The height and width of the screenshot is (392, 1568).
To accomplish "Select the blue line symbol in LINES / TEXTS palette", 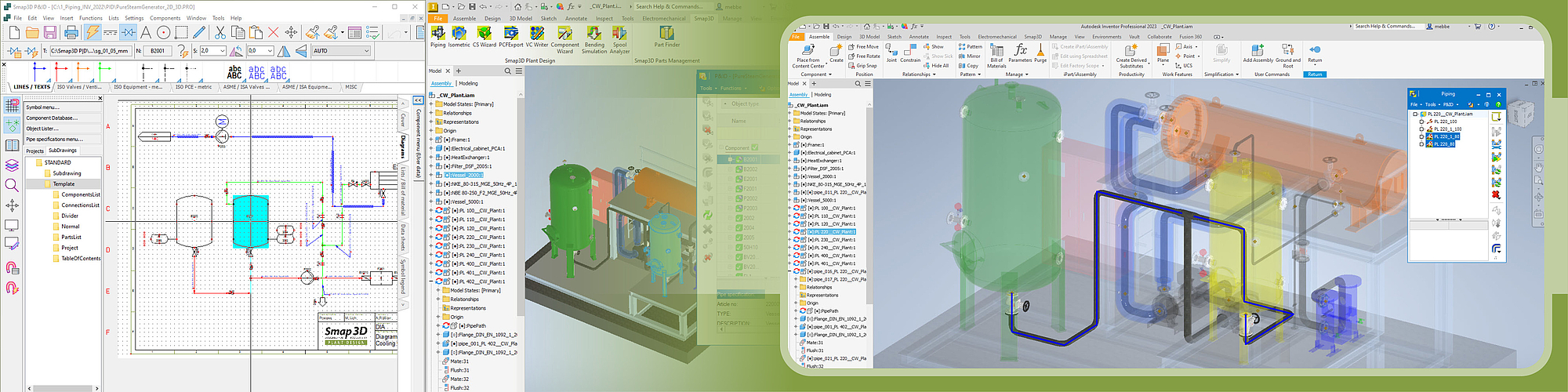I will (39, 72).
